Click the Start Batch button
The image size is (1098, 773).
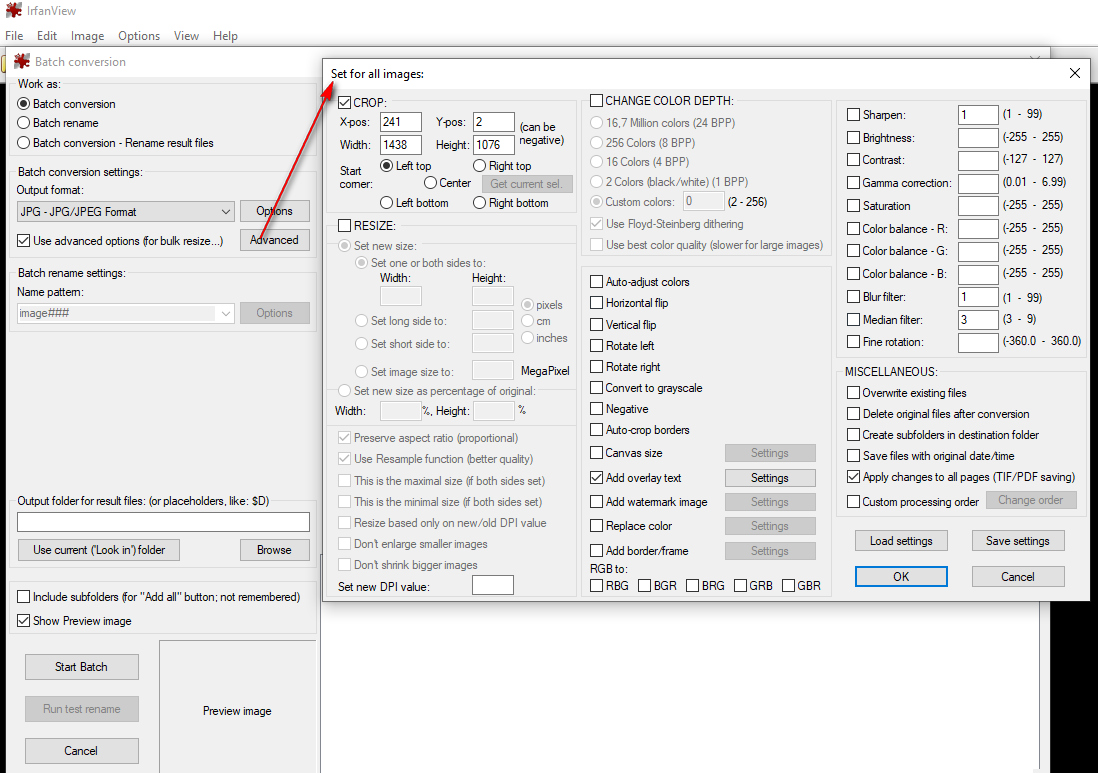pos(81,667)
